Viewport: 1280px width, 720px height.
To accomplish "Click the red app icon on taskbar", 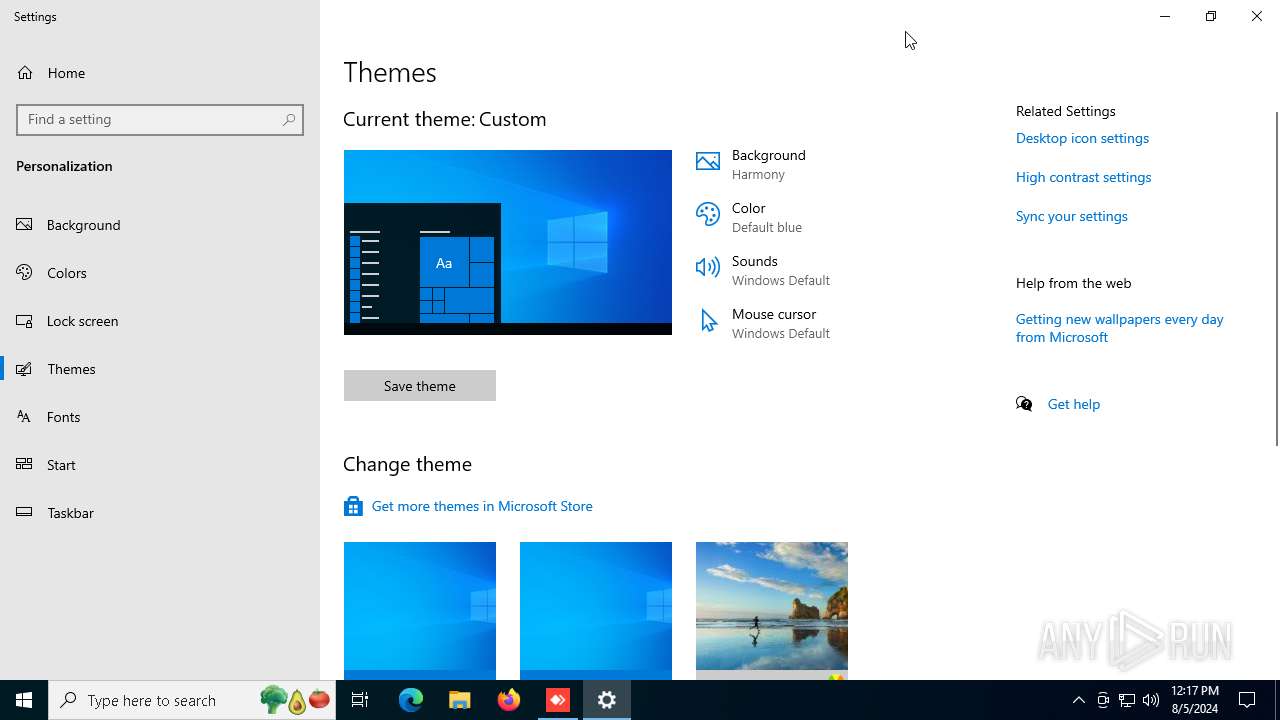I will (558, 700).
